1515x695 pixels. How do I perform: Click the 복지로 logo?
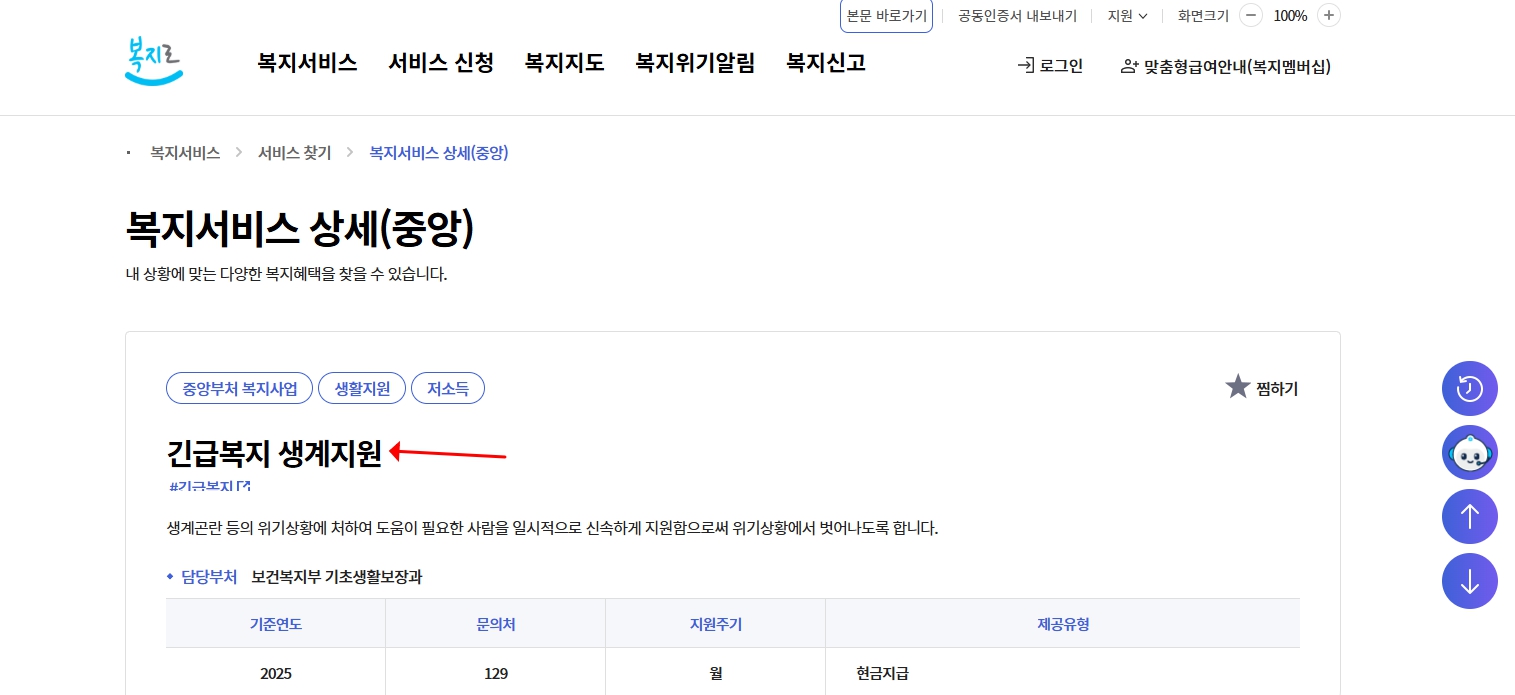pos(153,60)
